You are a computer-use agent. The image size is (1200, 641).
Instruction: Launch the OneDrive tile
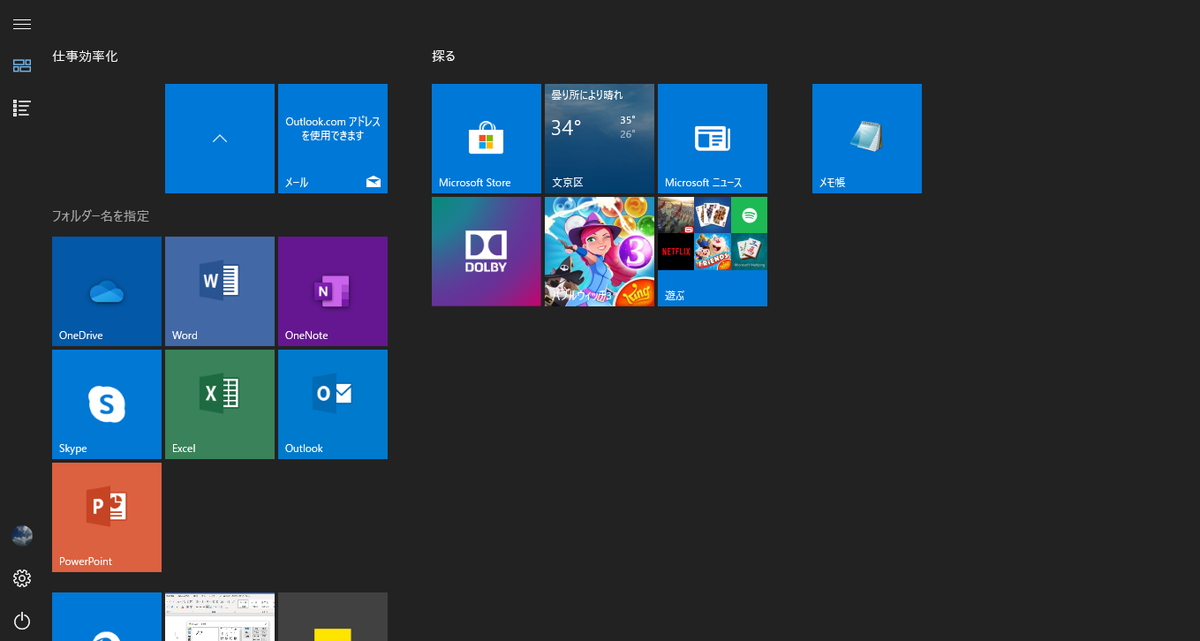[x=107, y=291]
